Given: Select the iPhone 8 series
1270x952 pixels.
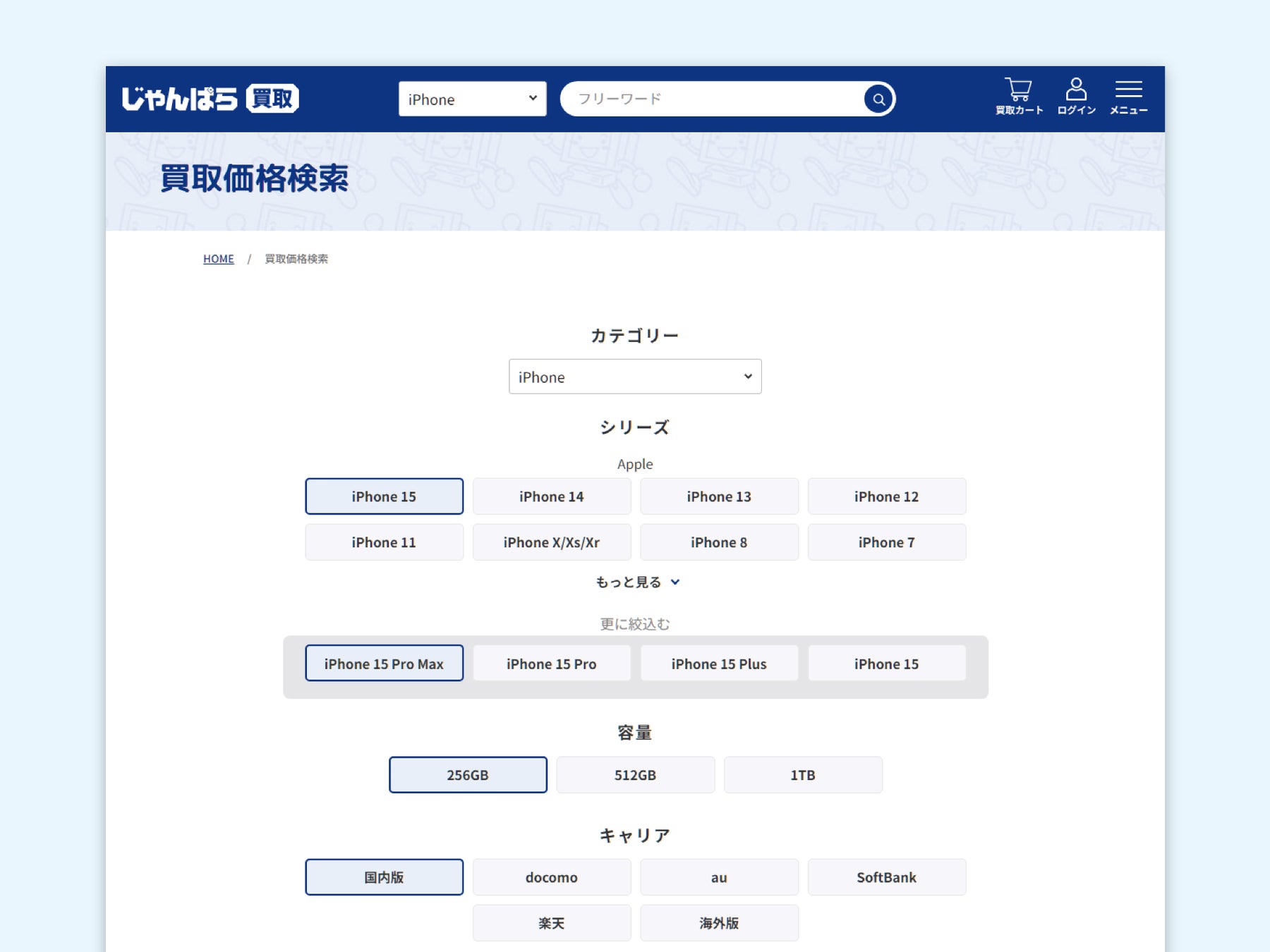Looking at the screenshot, I should click(x=719, y=542).
